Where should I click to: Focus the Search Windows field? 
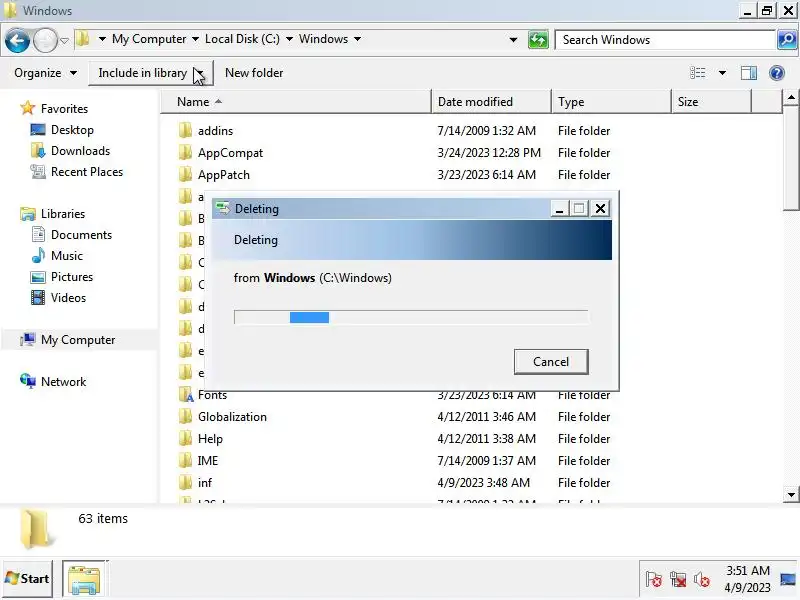[665, 40]
